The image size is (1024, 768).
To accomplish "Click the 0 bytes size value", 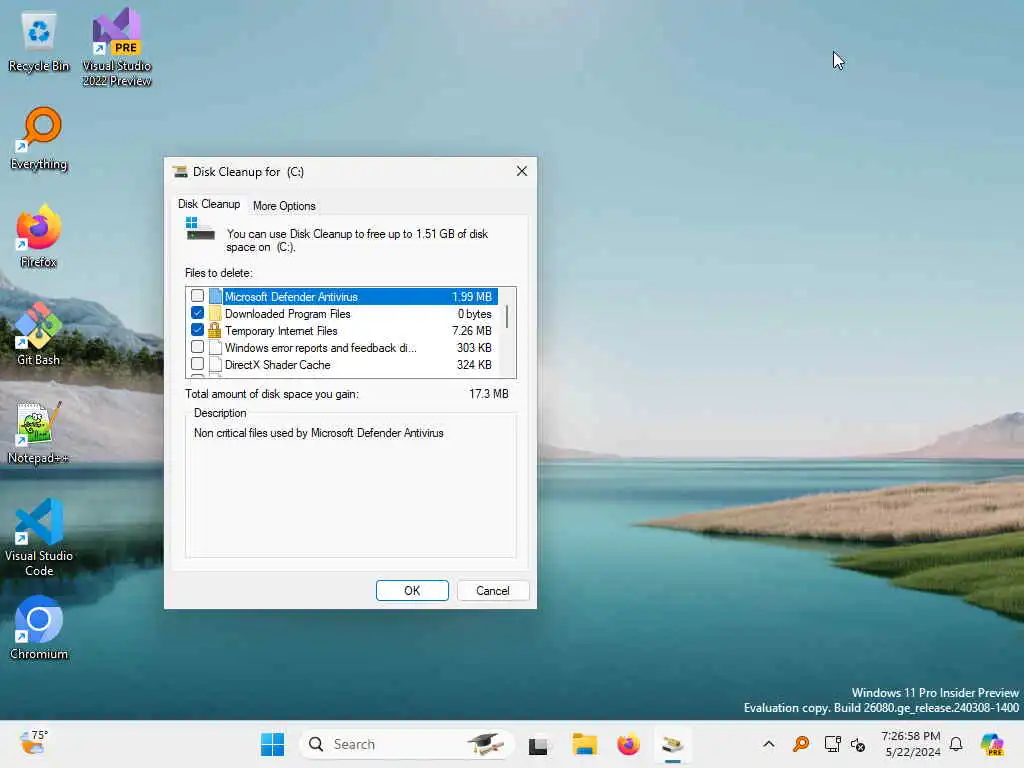I will click(475, 313).
